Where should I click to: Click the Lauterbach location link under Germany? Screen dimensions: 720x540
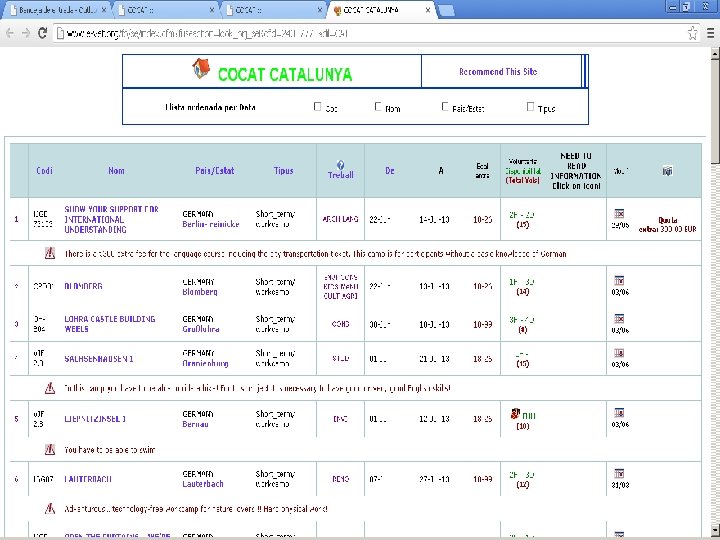[202, 484]
